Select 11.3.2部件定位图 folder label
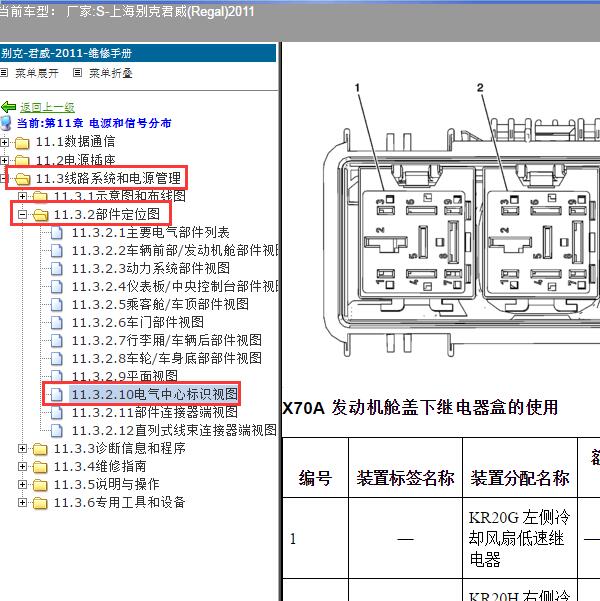600x601 pixels. tap(107, 214)
